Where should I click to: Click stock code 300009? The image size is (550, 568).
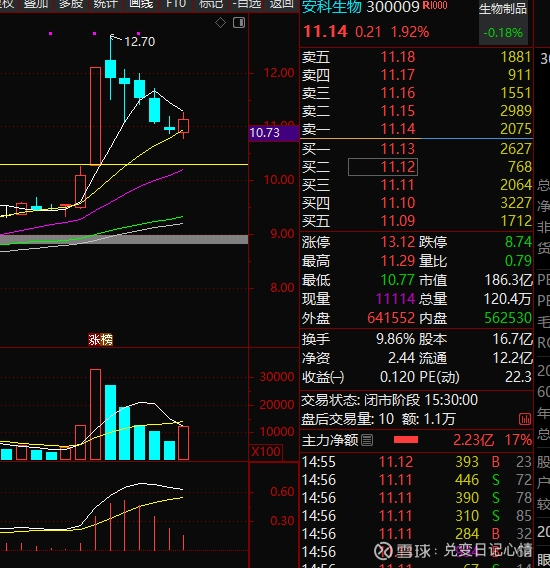[393, 7]
